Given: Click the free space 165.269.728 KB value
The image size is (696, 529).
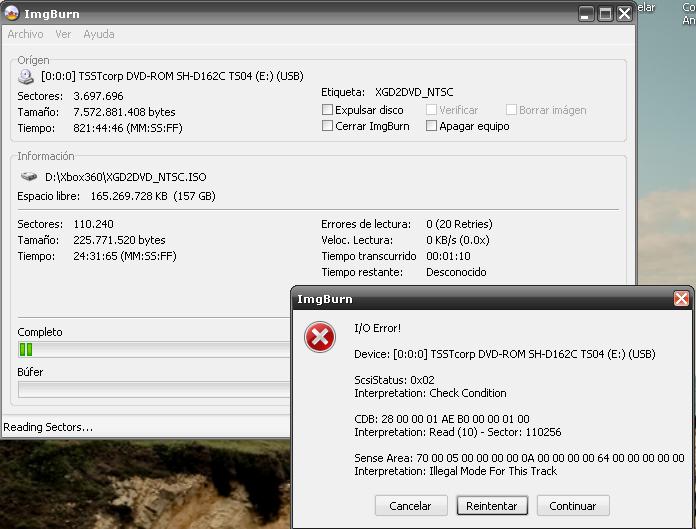Looking at the screenshot, I should tap(153, 196).
